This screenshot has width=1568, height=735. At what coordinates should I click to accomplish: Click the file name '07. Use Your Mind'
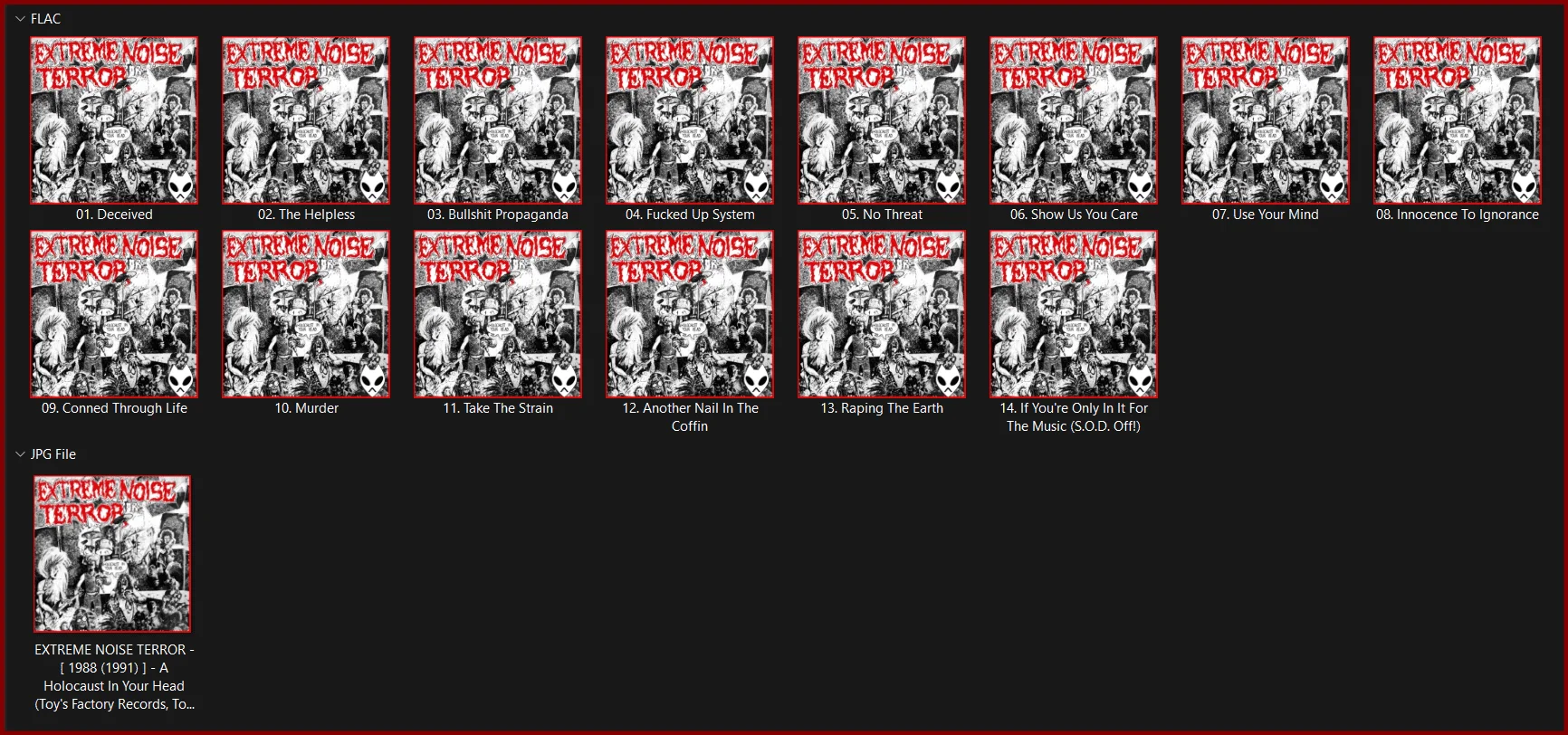pos(1266,215)
